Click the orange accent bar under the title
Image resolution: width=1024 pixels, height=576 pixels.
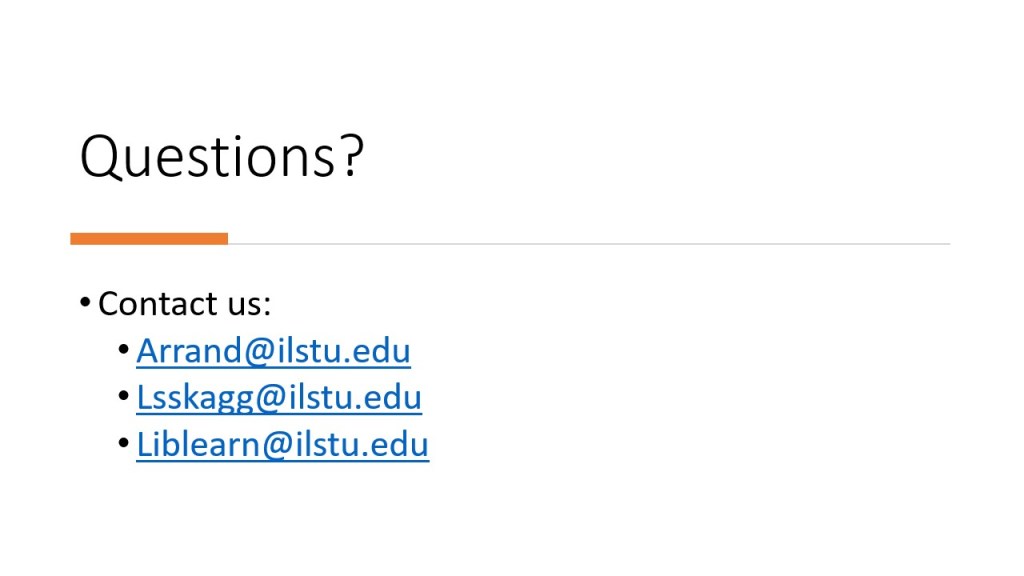point(149,239)
